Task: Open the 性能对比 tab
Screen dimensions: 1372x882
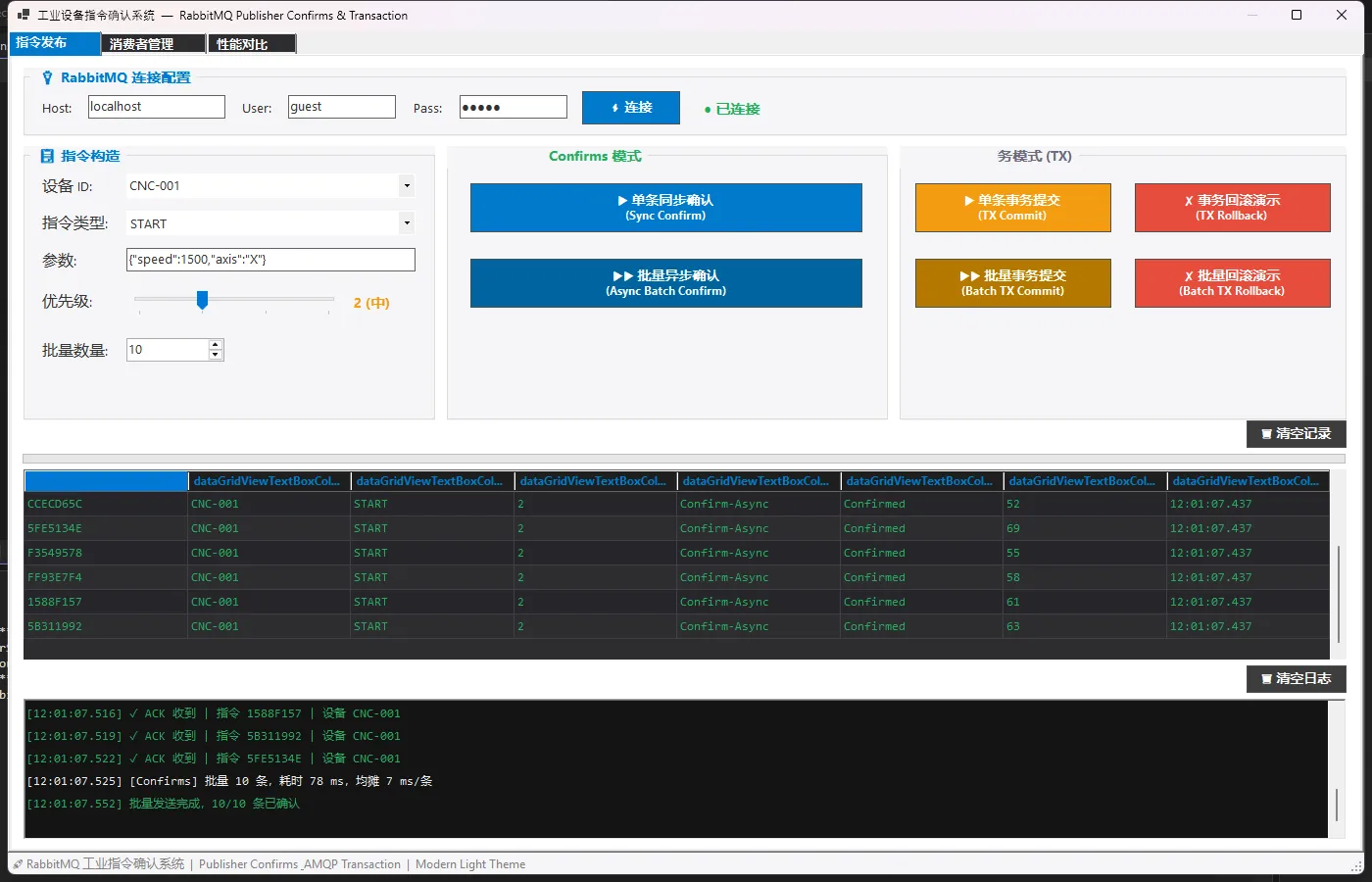Action: [x=252, y=44]
